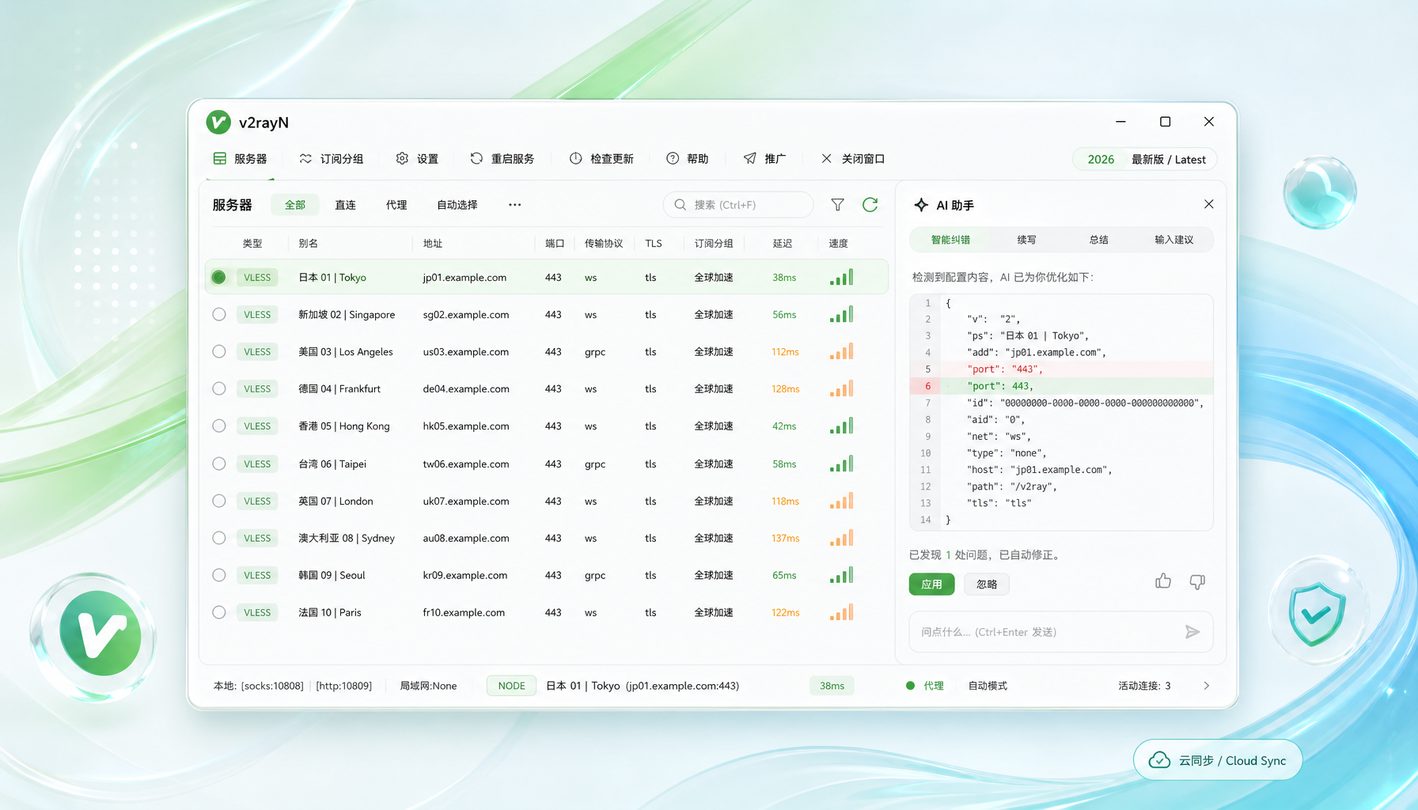Click the 应用 apply button
This screenshot has height=810, width=1418.
pyautogui.click(x=932, y=584)
